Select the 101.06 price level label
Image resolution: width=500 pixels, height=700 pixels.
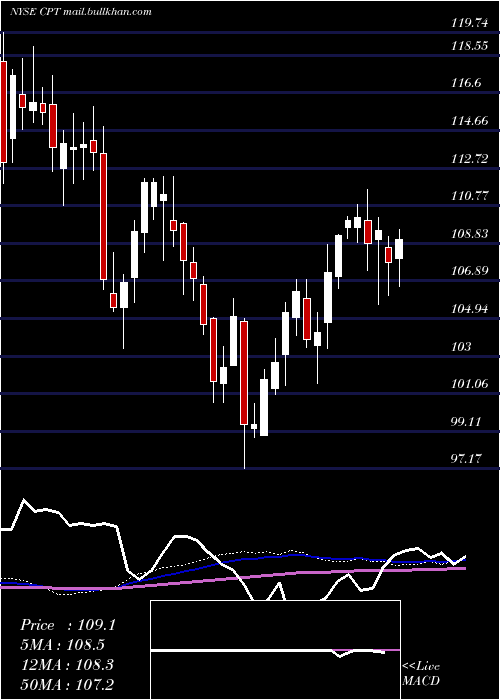tap(469, 383)
